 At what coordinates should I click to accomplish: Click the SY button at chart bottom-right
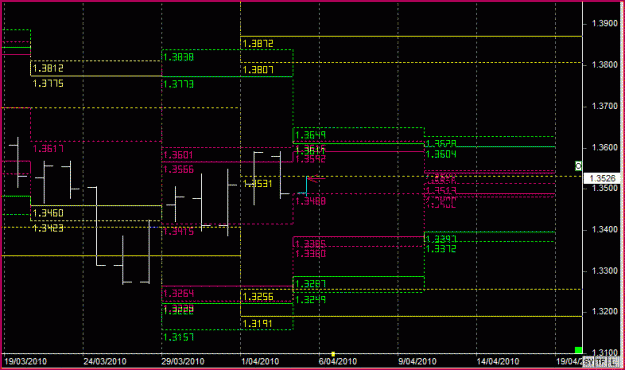pyautogui.click(x=588, y=362)
